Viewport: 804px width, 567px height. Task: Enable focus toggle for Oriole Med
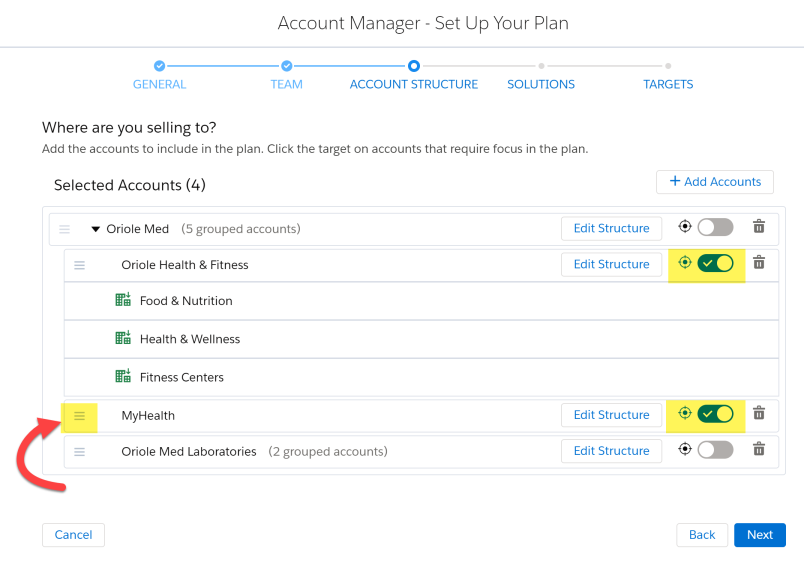[x=715, y=227]
